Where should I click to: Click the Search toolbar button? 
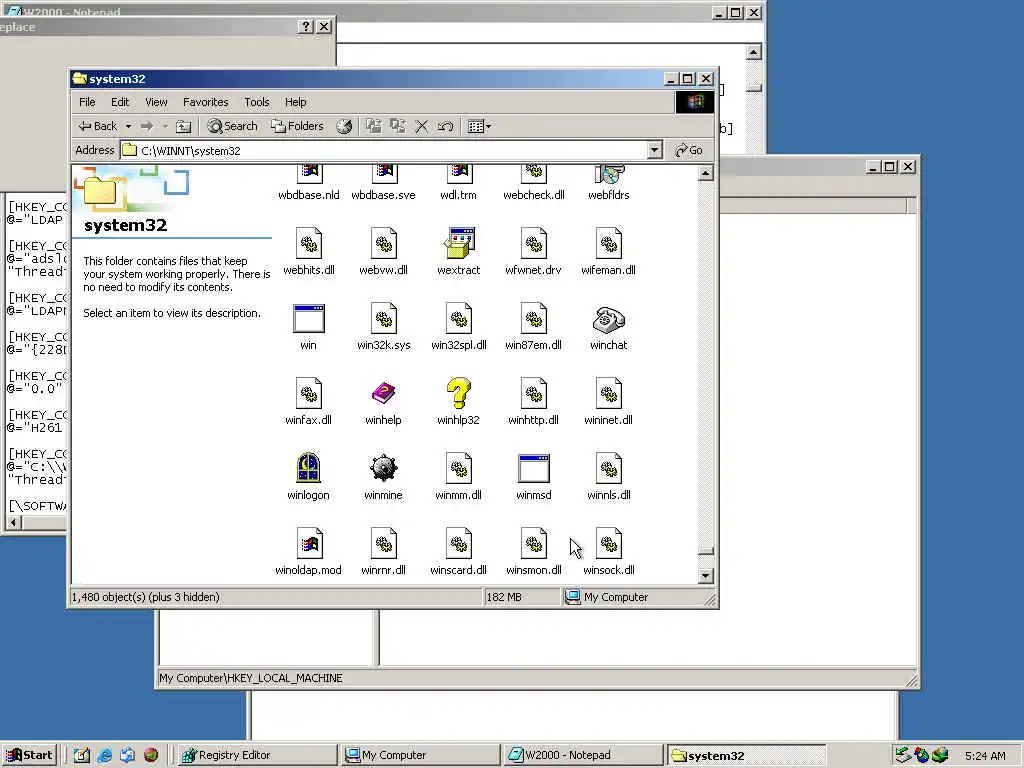coord(232,126)
